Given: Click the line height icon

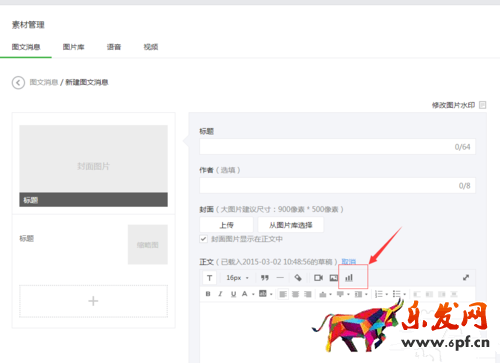Looking at the screenshot, I should pyautogui.click(x=358, y=294).
